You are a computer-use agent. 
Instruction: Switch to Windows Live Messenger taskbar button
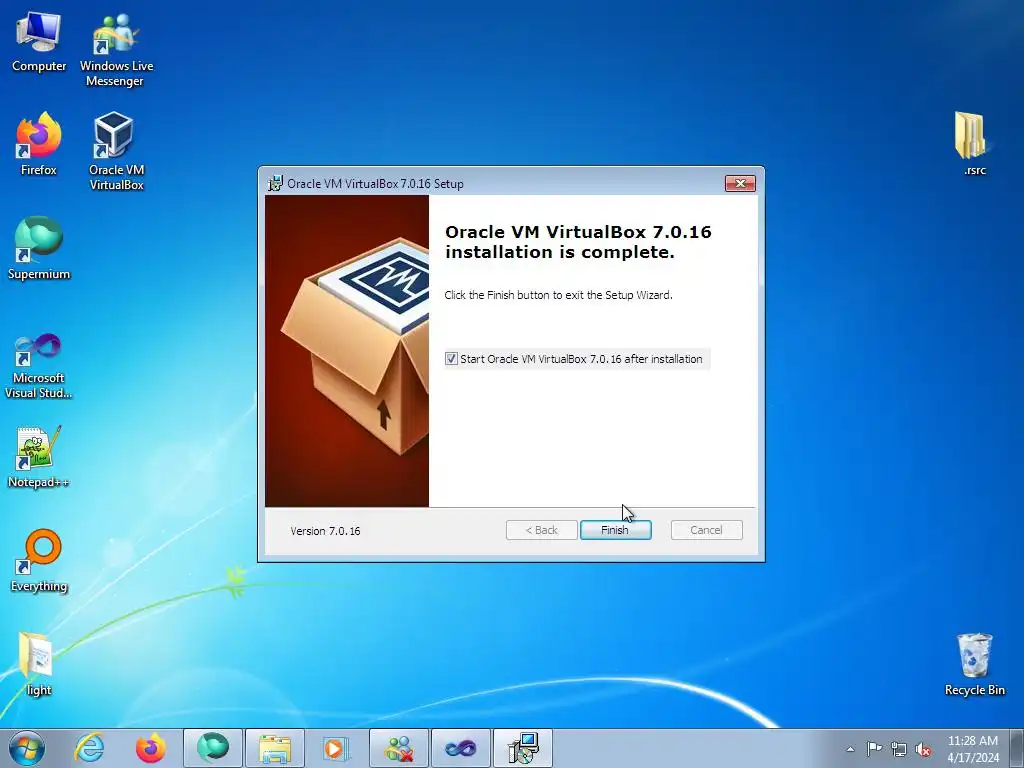point(399,748)
